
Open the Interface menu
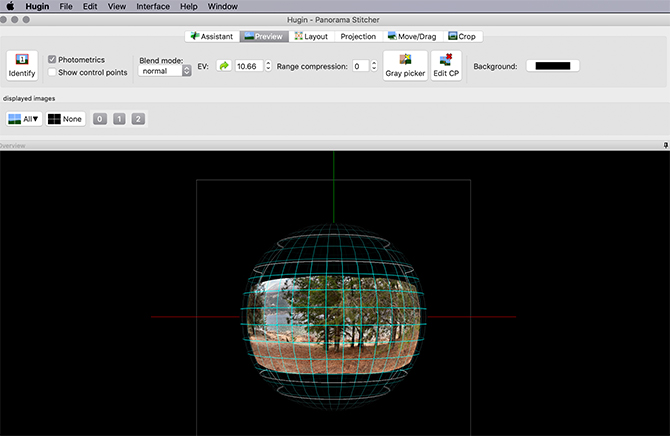pyautogui.click(x=153, y=6)
